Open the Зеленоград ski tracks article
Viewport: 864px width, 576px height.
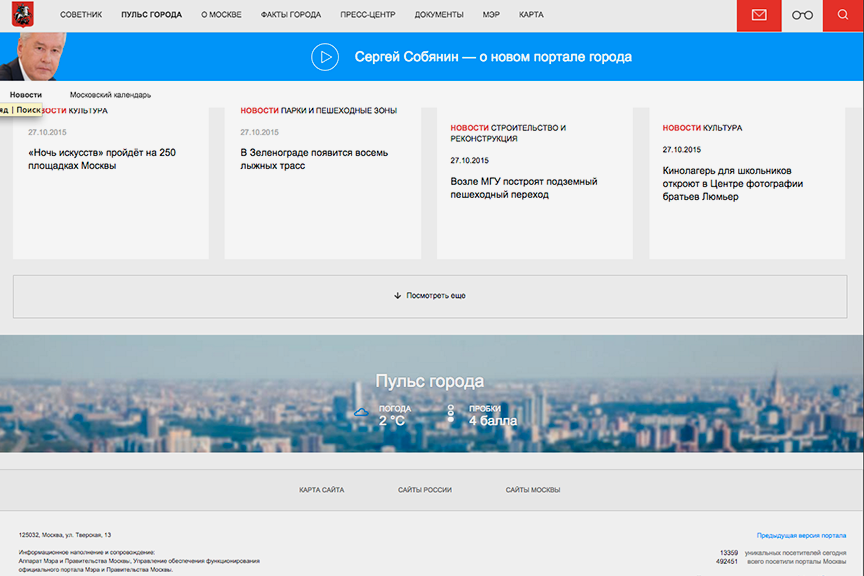314,159
